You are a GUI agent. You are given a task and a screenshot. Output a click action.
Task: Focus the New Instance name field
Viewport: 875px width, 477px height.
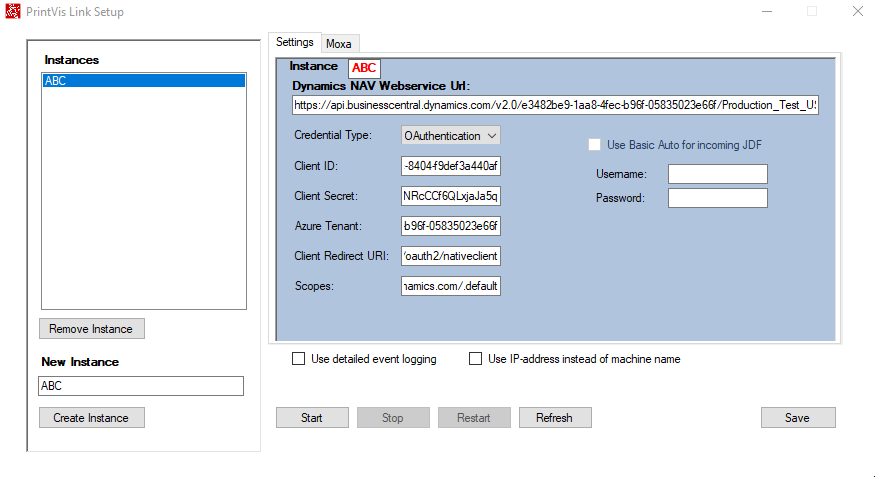(140, 386)
